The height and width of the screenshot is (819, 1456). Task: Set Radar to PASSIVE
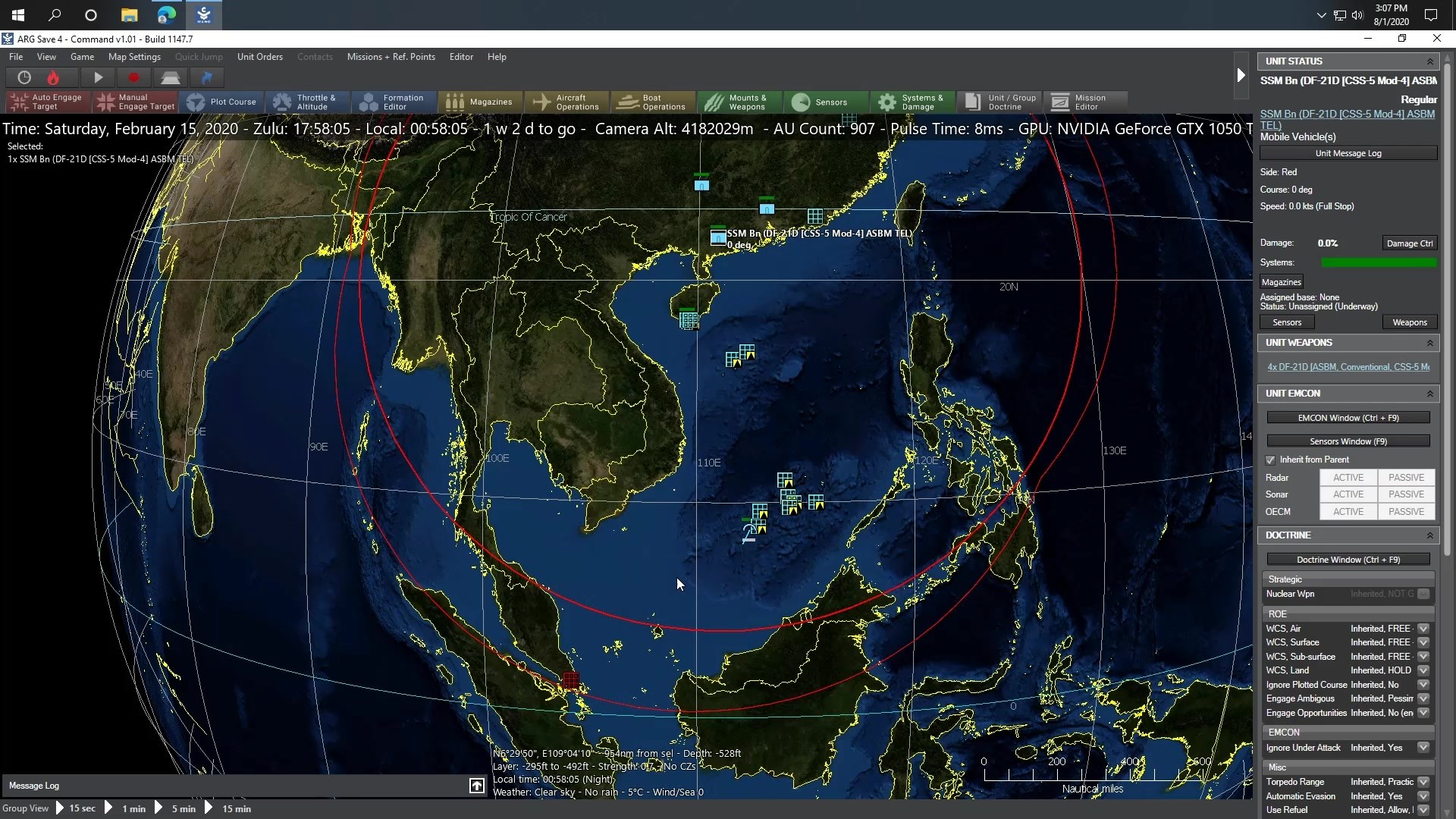(x=1406, y=478)
